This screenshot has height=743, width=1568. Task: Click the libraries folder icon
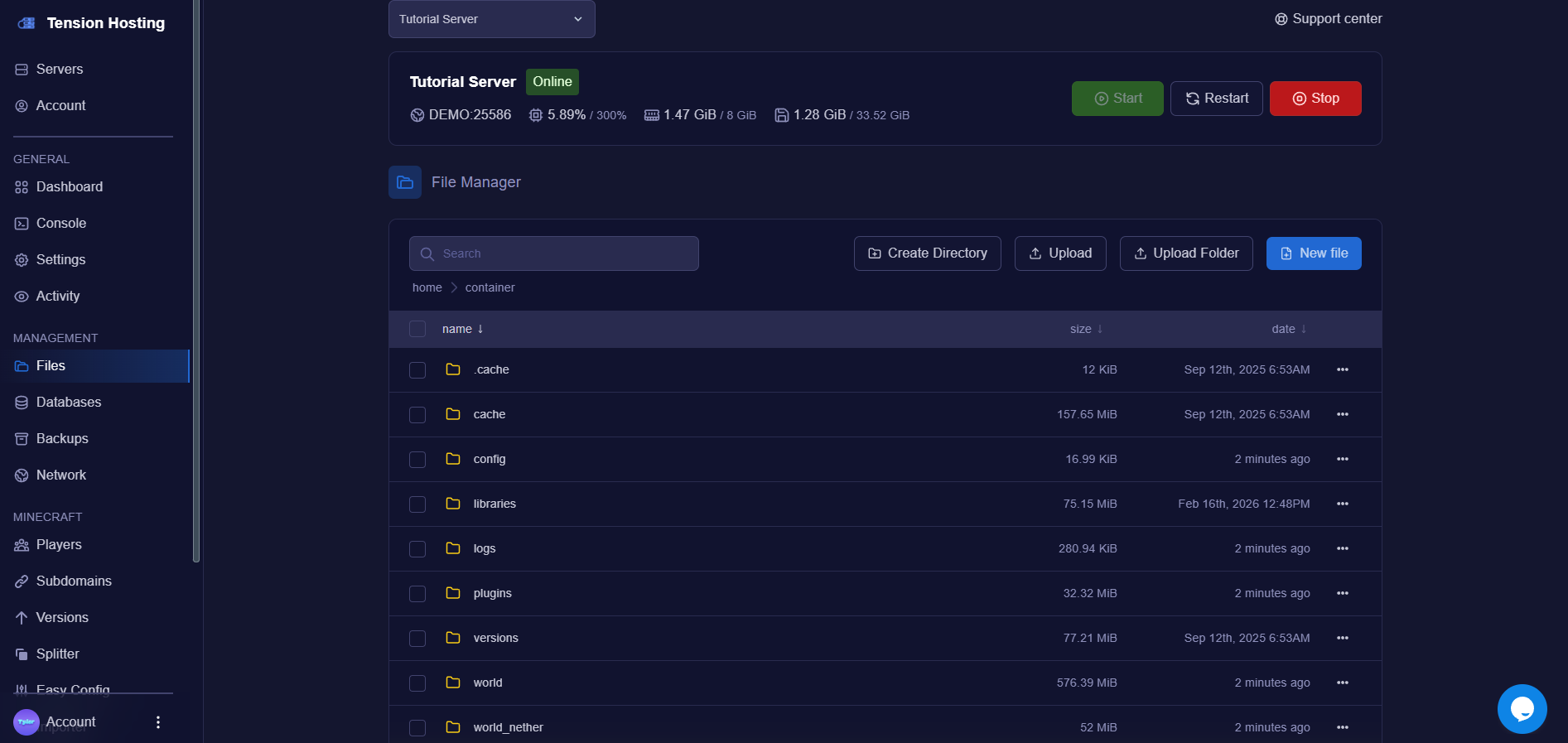(453, 504)
